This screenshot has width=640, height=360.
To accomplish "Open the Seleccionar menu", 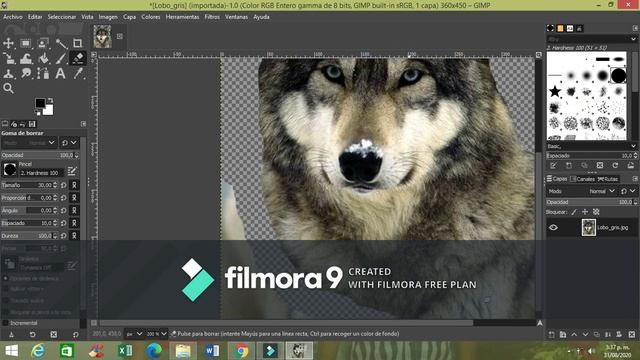I will point(62,17).
